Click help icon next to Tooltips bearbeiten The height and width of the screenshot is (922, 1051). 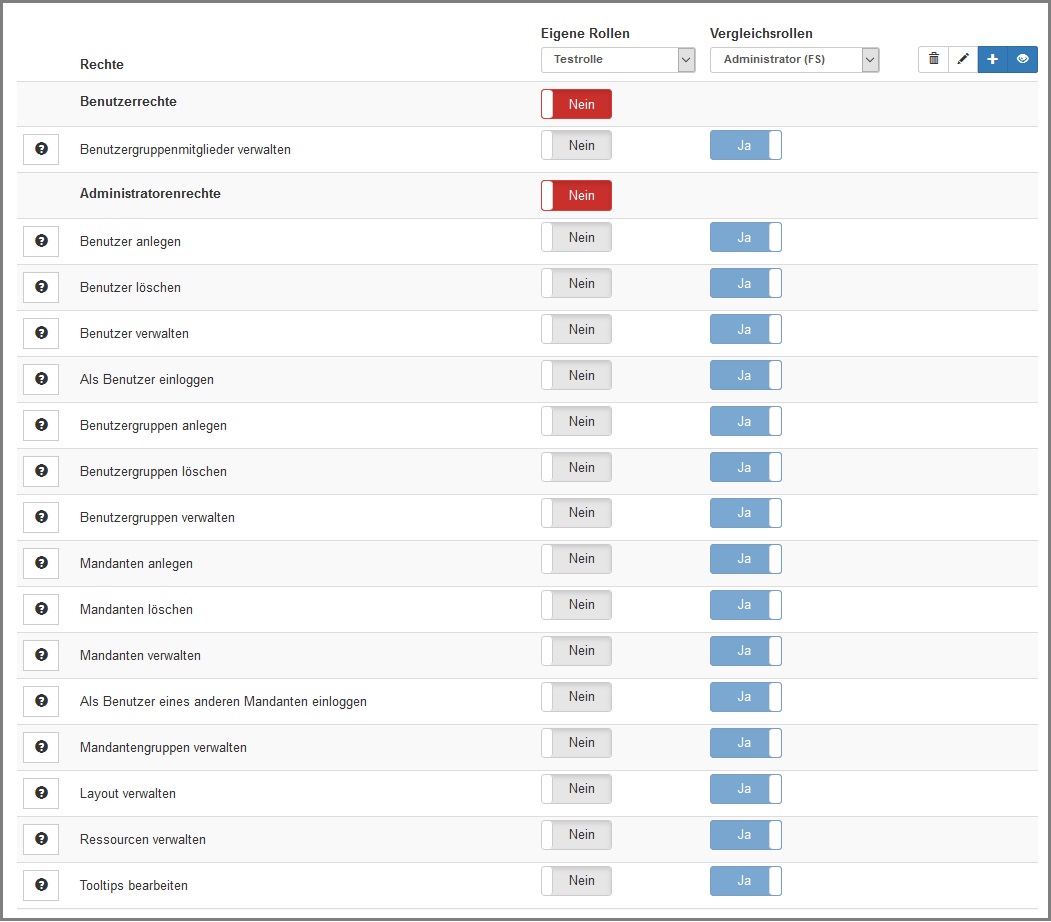point(41,885)
